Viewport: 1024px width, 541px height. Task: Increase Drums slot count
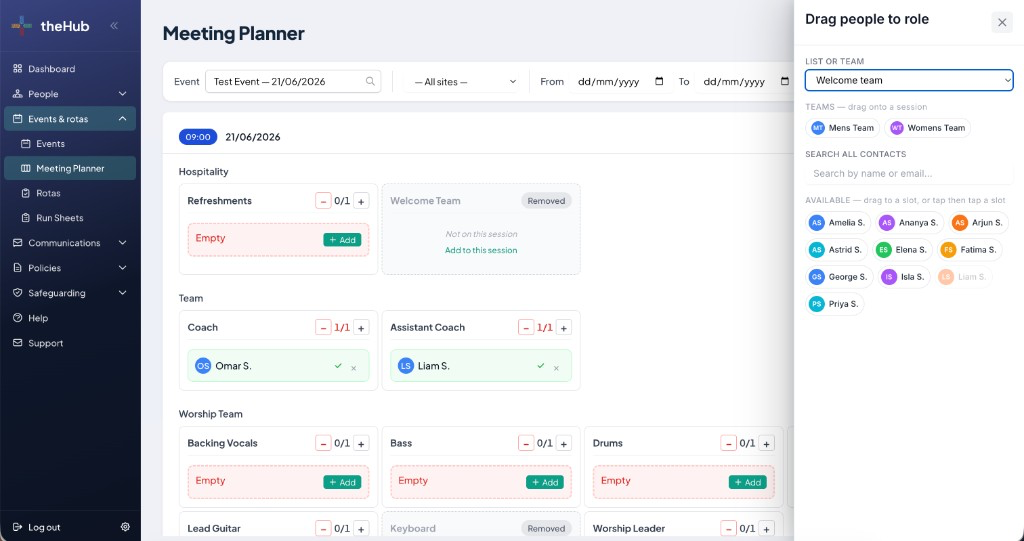pyautogui.click(x=767, y=444)
